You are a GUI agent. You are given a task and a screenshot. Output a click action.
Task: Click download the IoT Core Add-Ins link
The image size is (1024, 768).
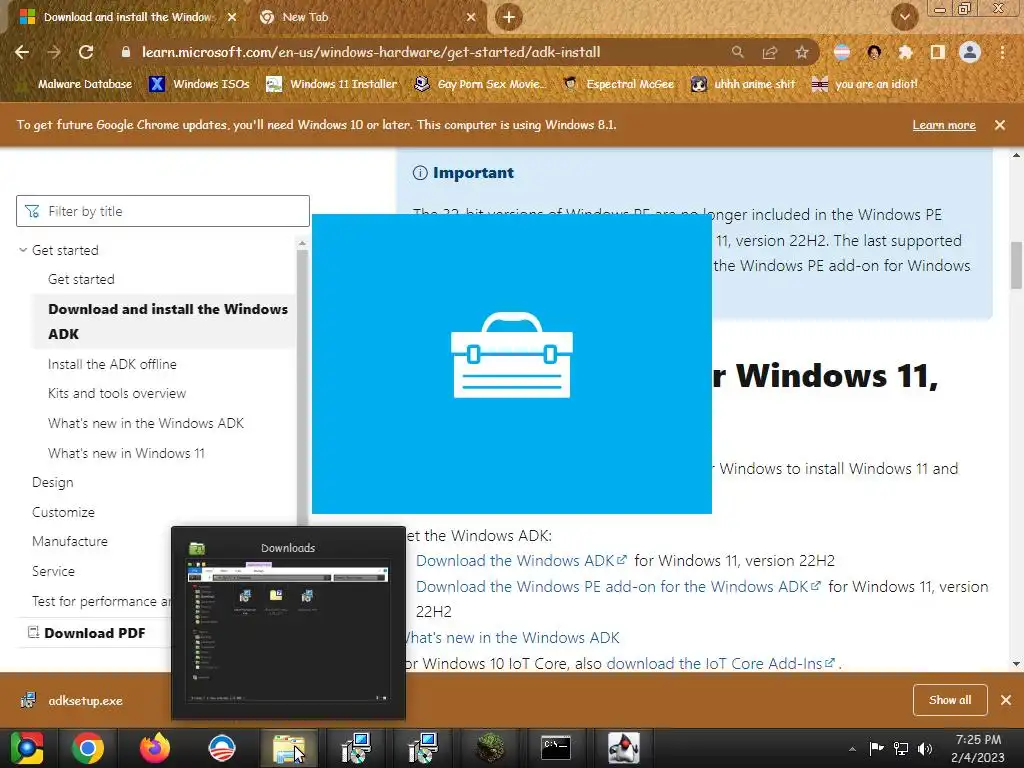(x=720, y=664)
